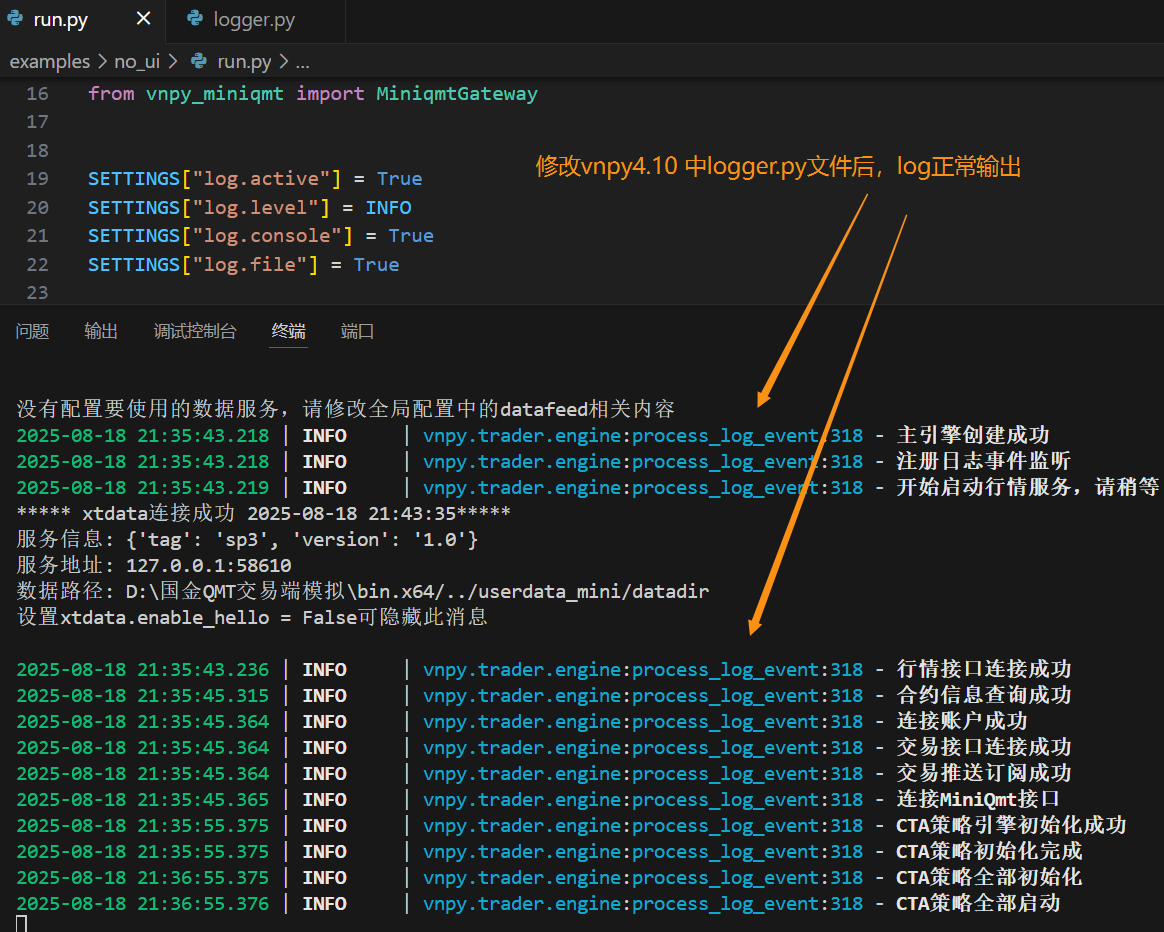The width and height of the screenshot is (1164, 932).
Task: Click CTA策略全部启动 log message
Action: coord(978,903)
